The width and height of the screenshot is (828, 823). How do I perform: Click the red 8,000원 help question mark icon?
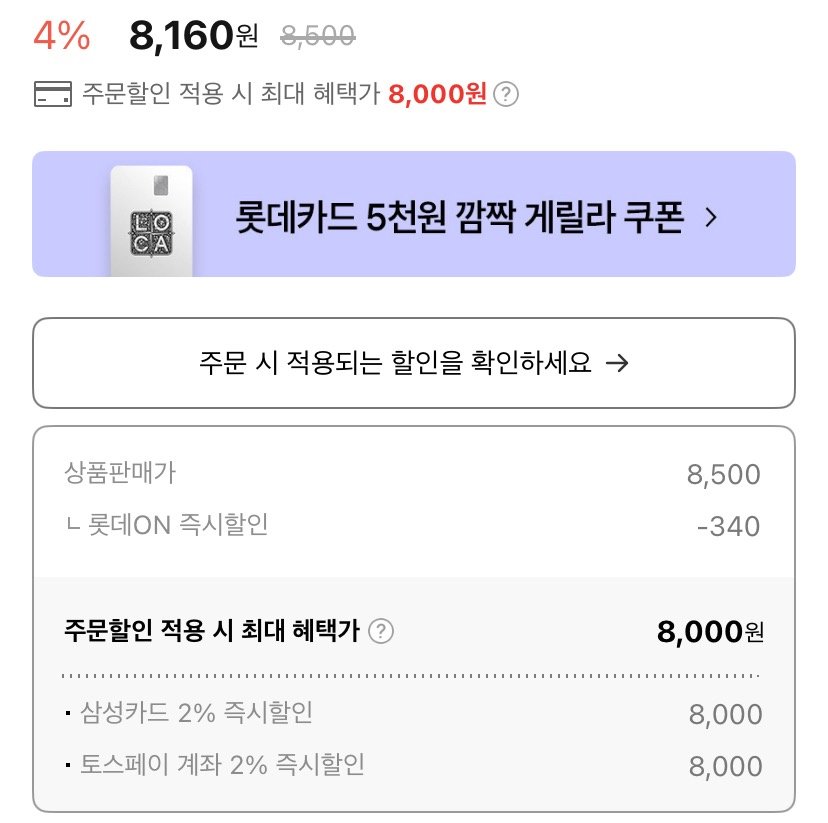point(508,95)
